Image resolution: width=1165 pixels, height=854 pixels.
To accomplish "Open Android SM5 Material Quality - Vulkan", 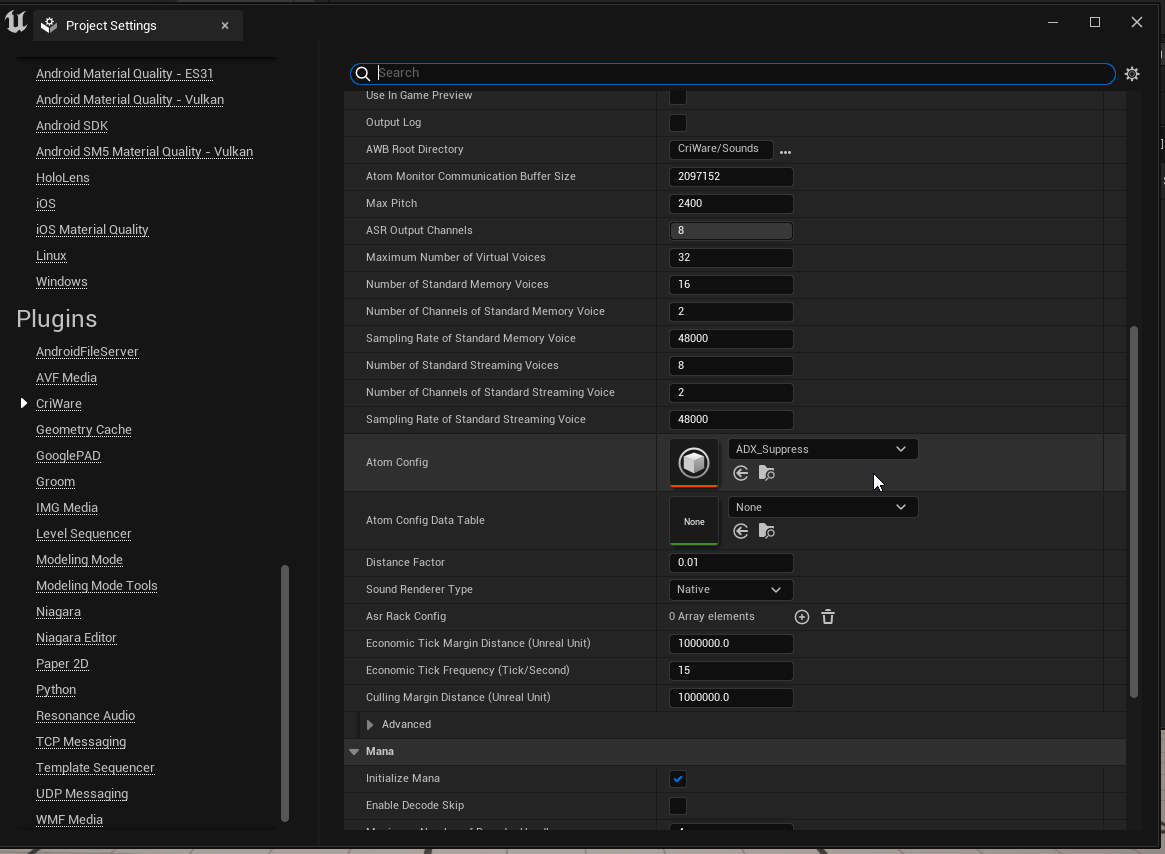I will click(x=144, y=152).
